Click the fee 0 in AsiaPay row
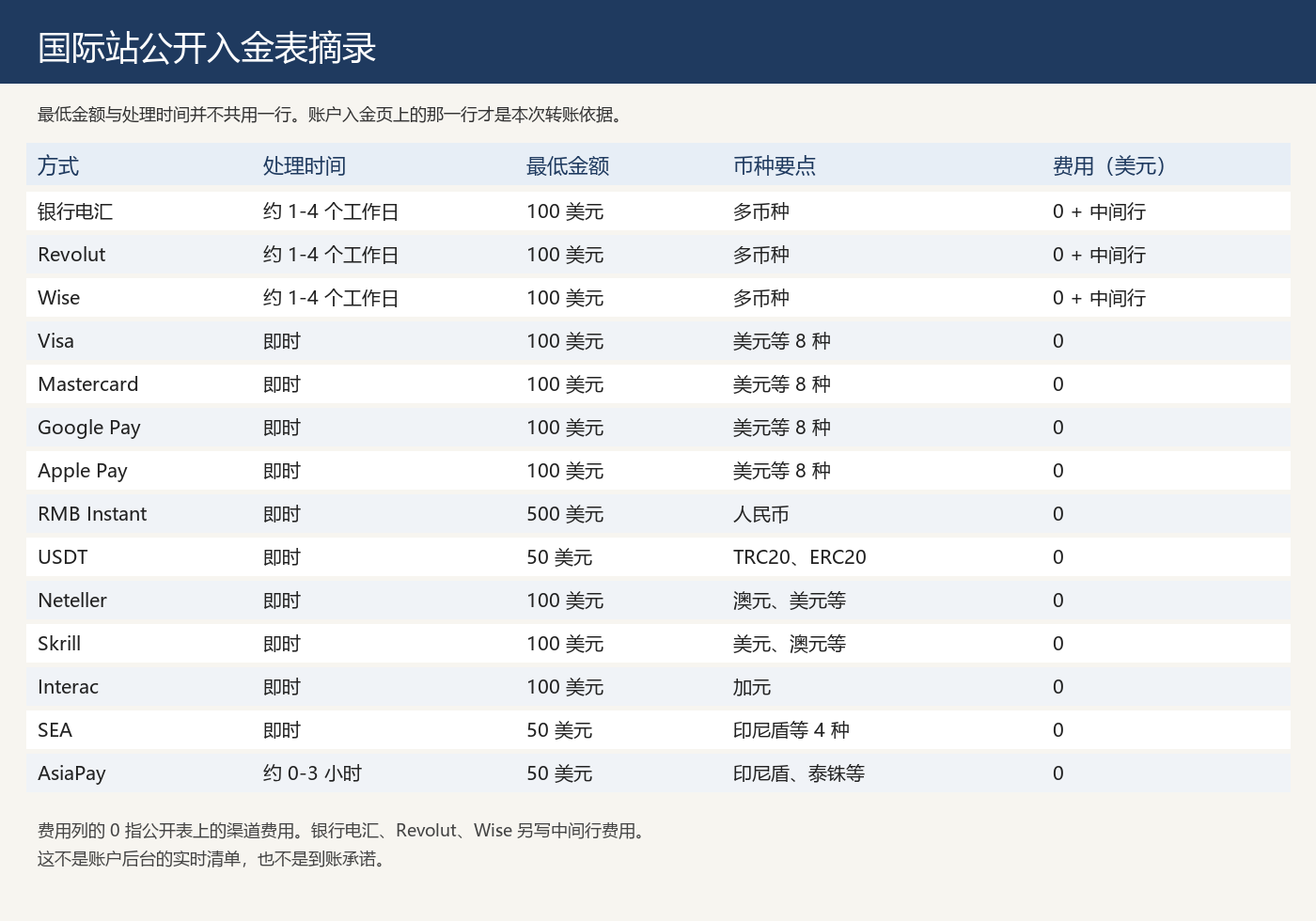Screen dimensions: 1316x921 (x=1058, y=773)
